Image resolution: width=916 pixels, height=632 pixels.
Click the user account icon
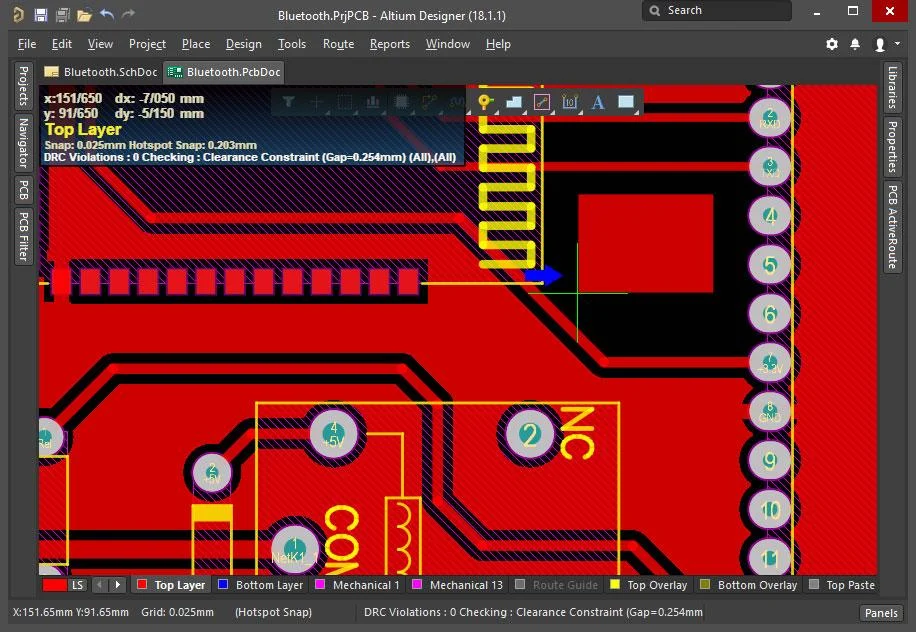tap(879, 44)
